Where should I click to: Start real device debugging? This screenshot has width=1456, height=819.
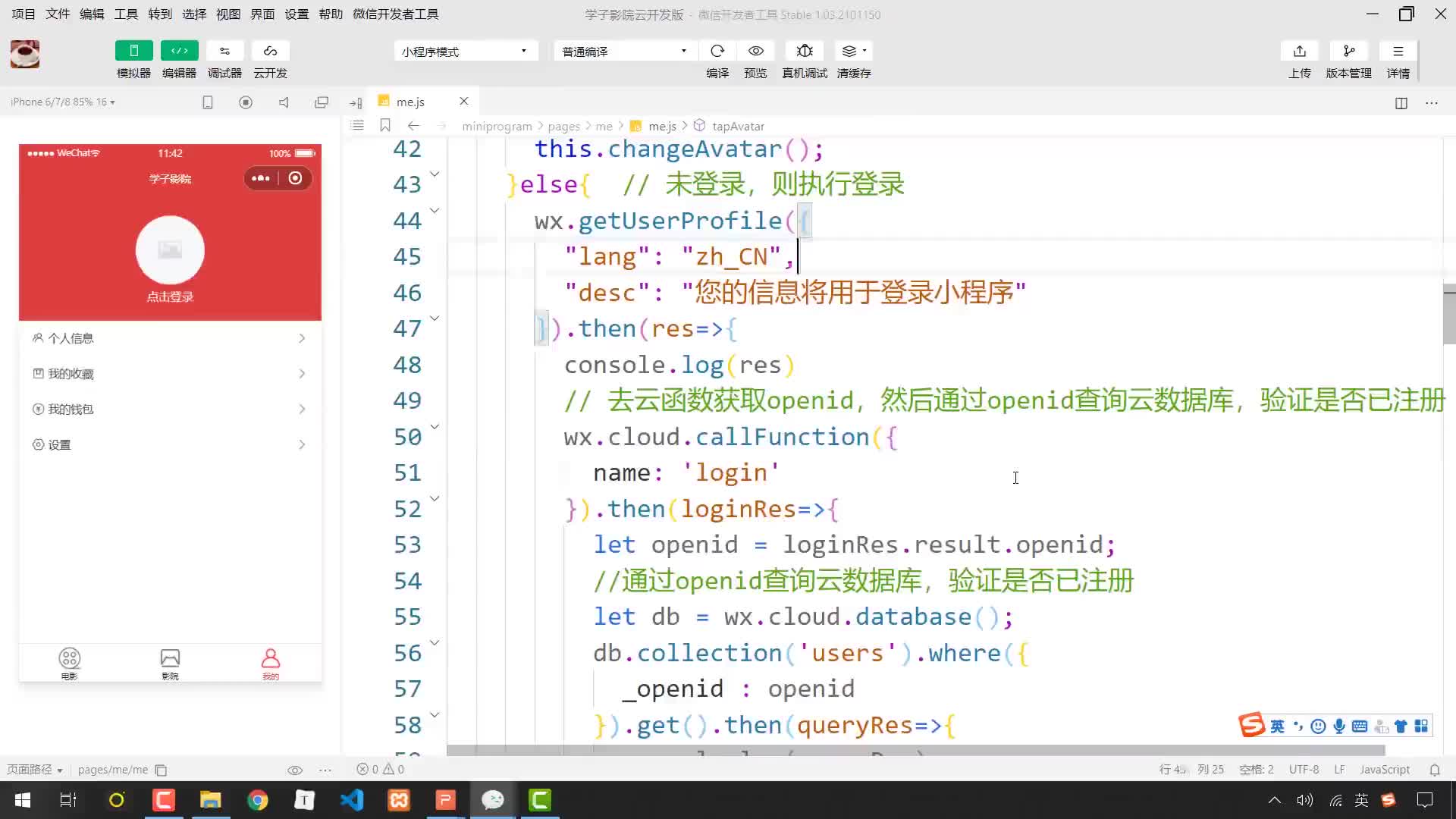pyautogui.click(x=805, y=51)
